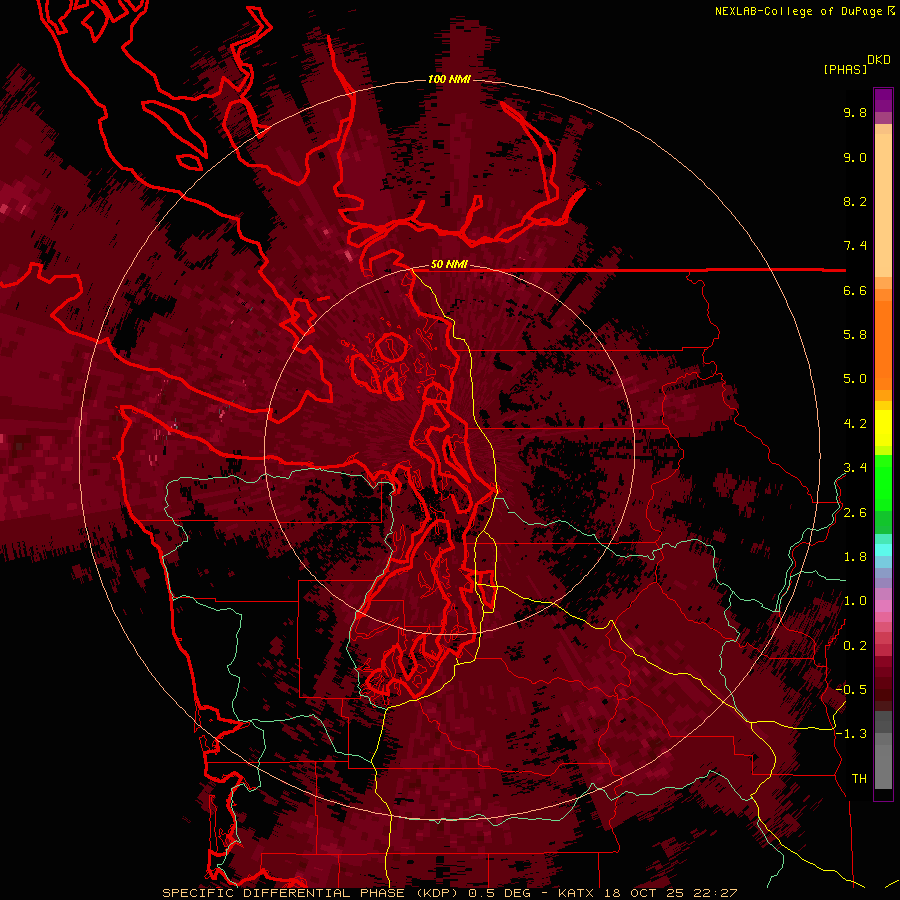This screenshot has width=900, height=900.
Task: Click the DKD label above the color scale
Action: 879,60
